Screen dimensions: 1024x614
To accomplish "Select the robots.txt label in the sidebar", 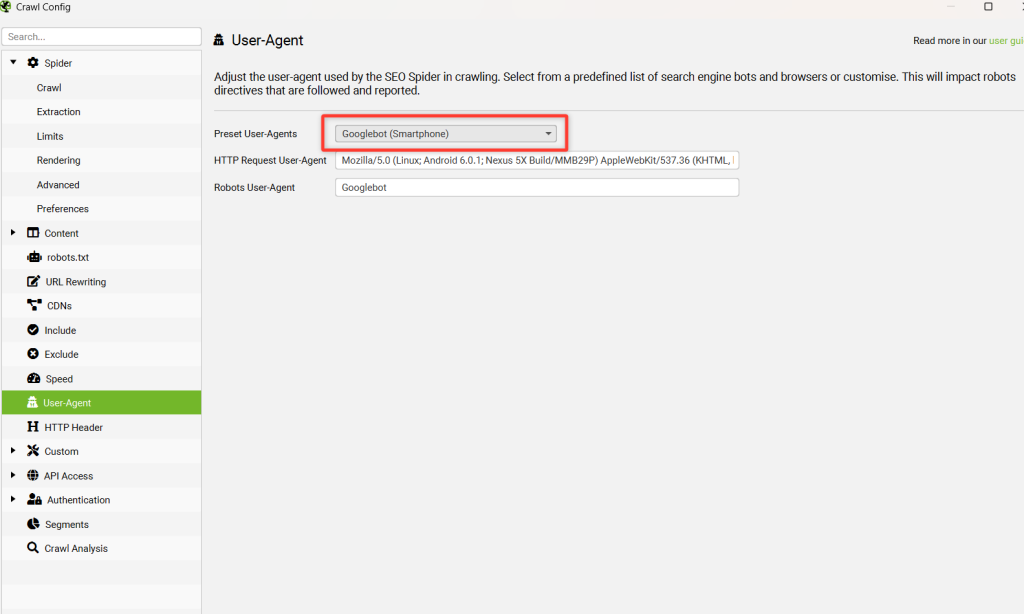I will coord(68,257).
